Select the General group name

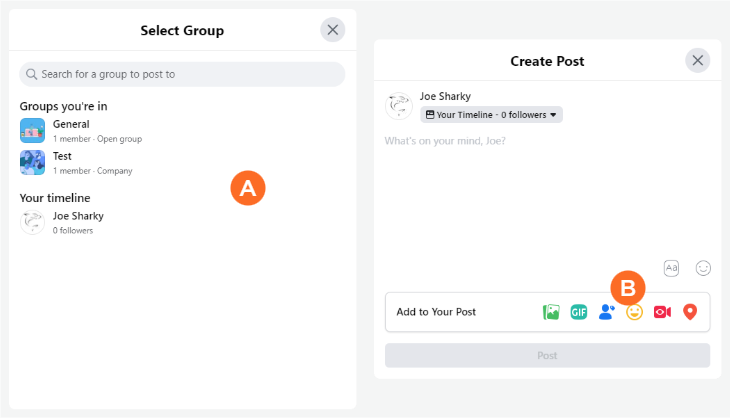click(71, 124)
